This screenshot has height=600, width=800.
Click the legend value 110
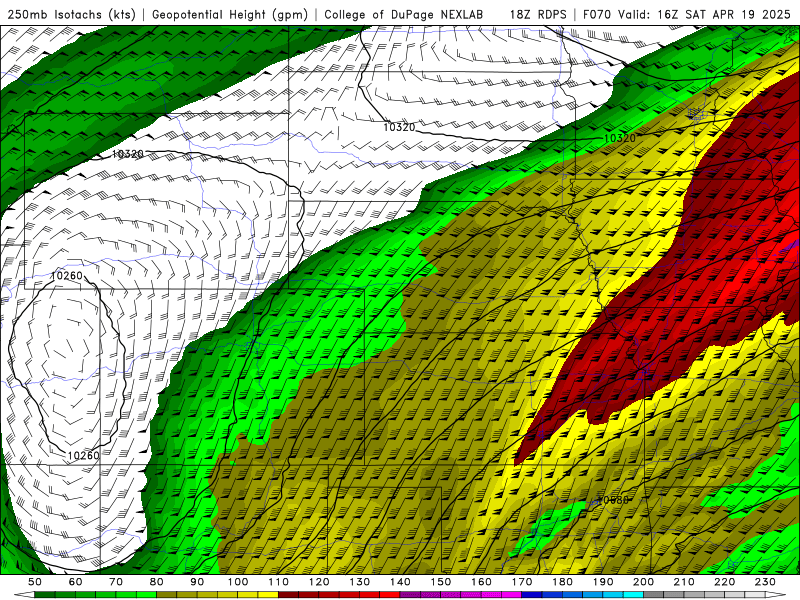pos(279,582)
